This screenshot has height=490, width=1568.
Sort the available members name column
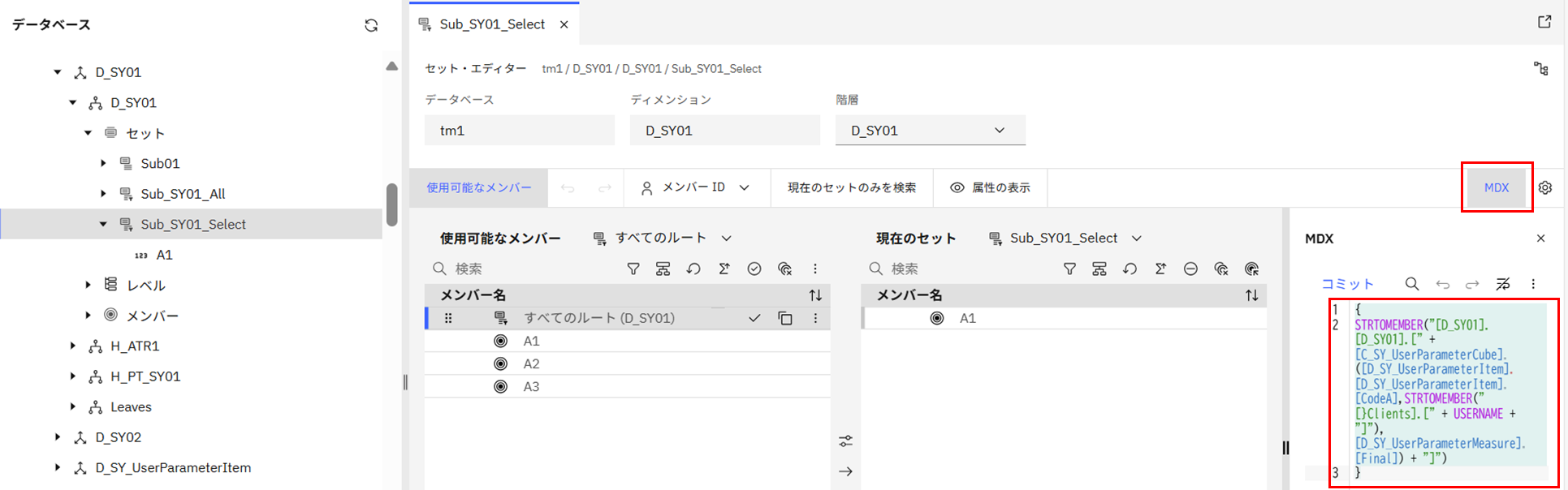(815, 295)
